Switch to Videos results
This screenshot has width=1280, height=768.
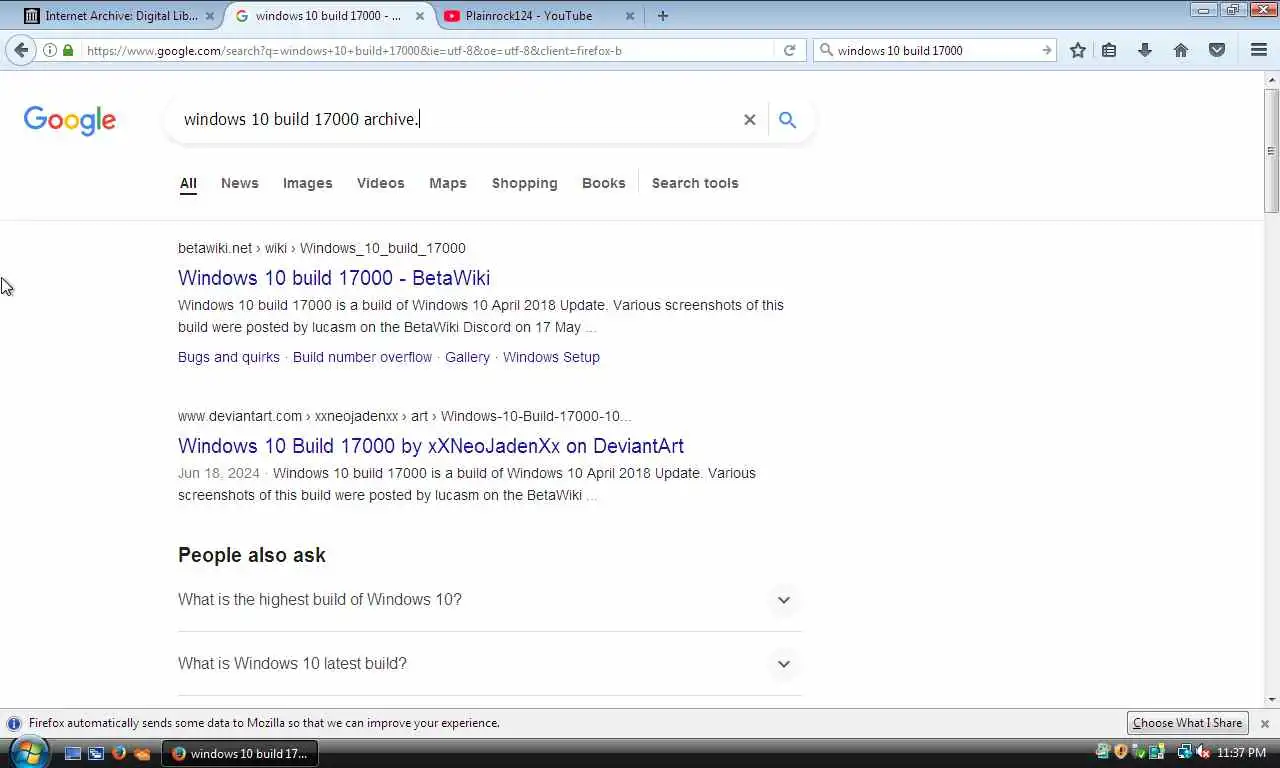coord(381,183)
